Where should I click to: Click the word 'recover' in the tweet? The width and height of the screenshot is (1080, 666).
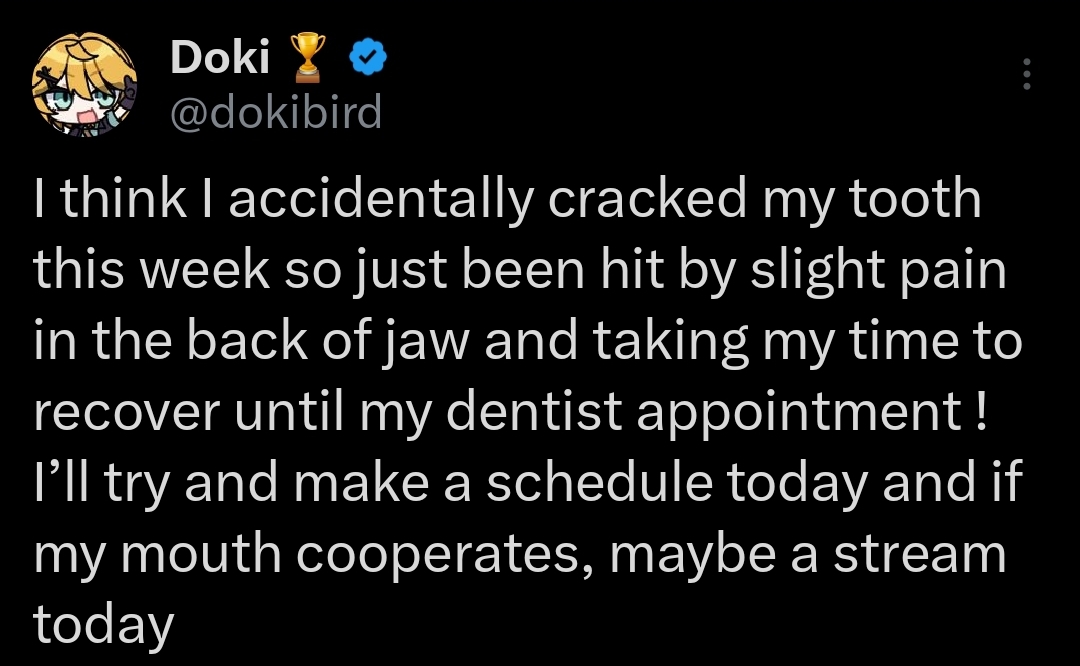127,413
